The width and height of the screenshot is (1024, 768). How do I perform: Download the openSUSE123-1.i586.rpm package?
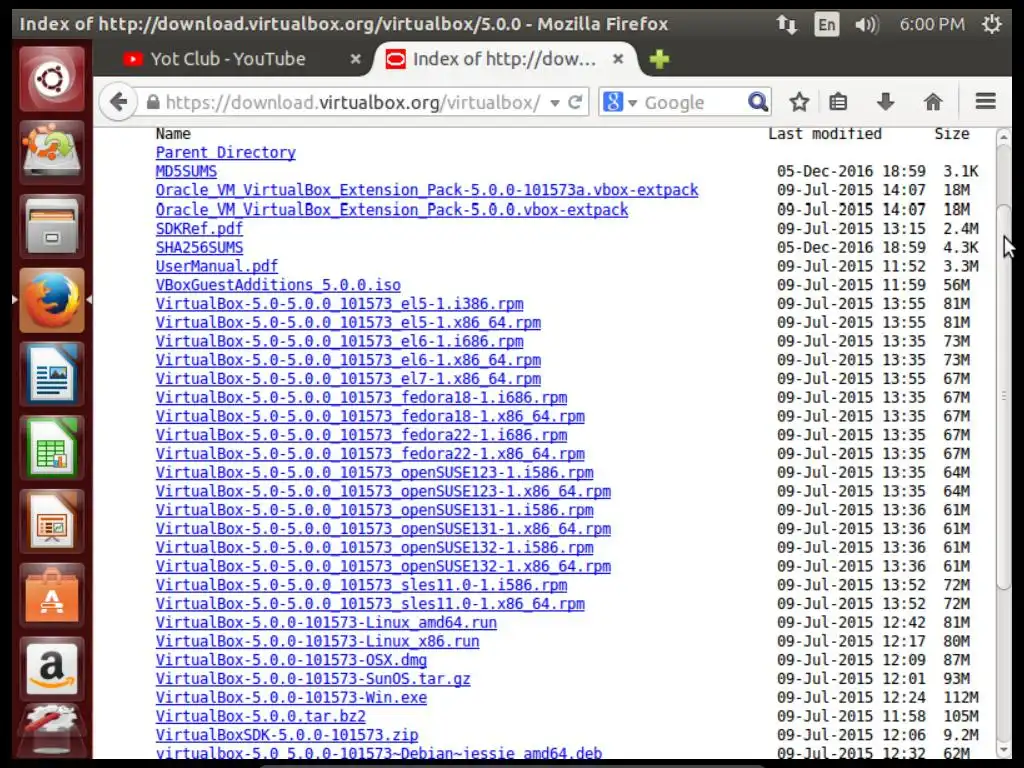[x=374, y=473]
